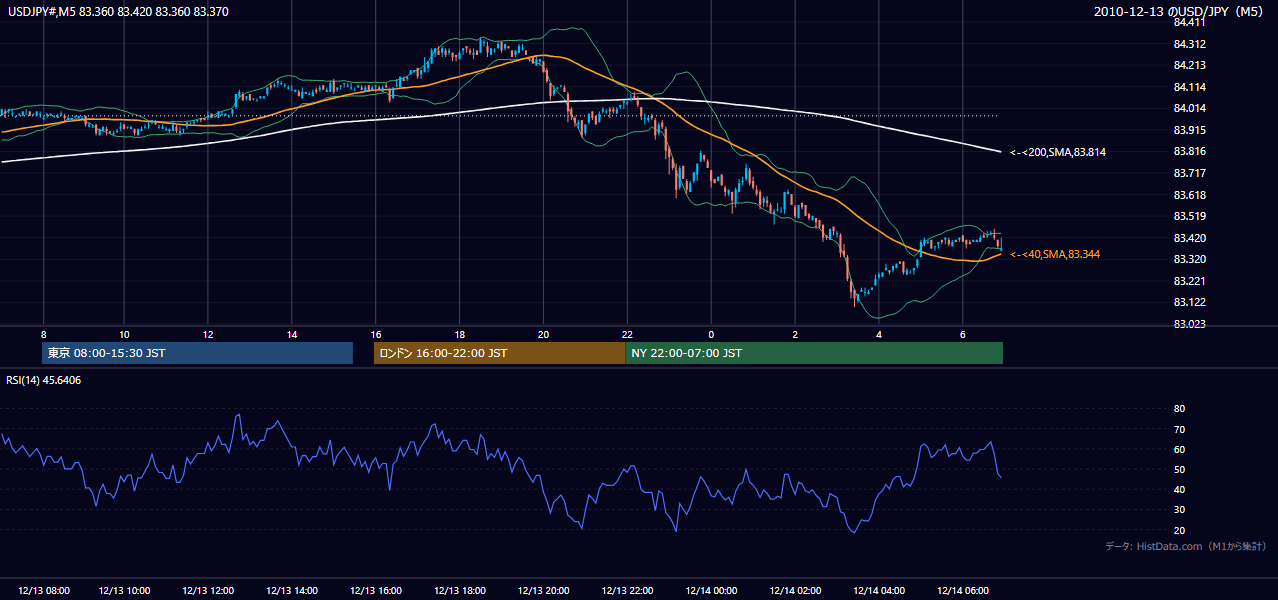Click the 12/13 18:00 bottom time label
1278x600 pixels.
(x=460, y=590)
